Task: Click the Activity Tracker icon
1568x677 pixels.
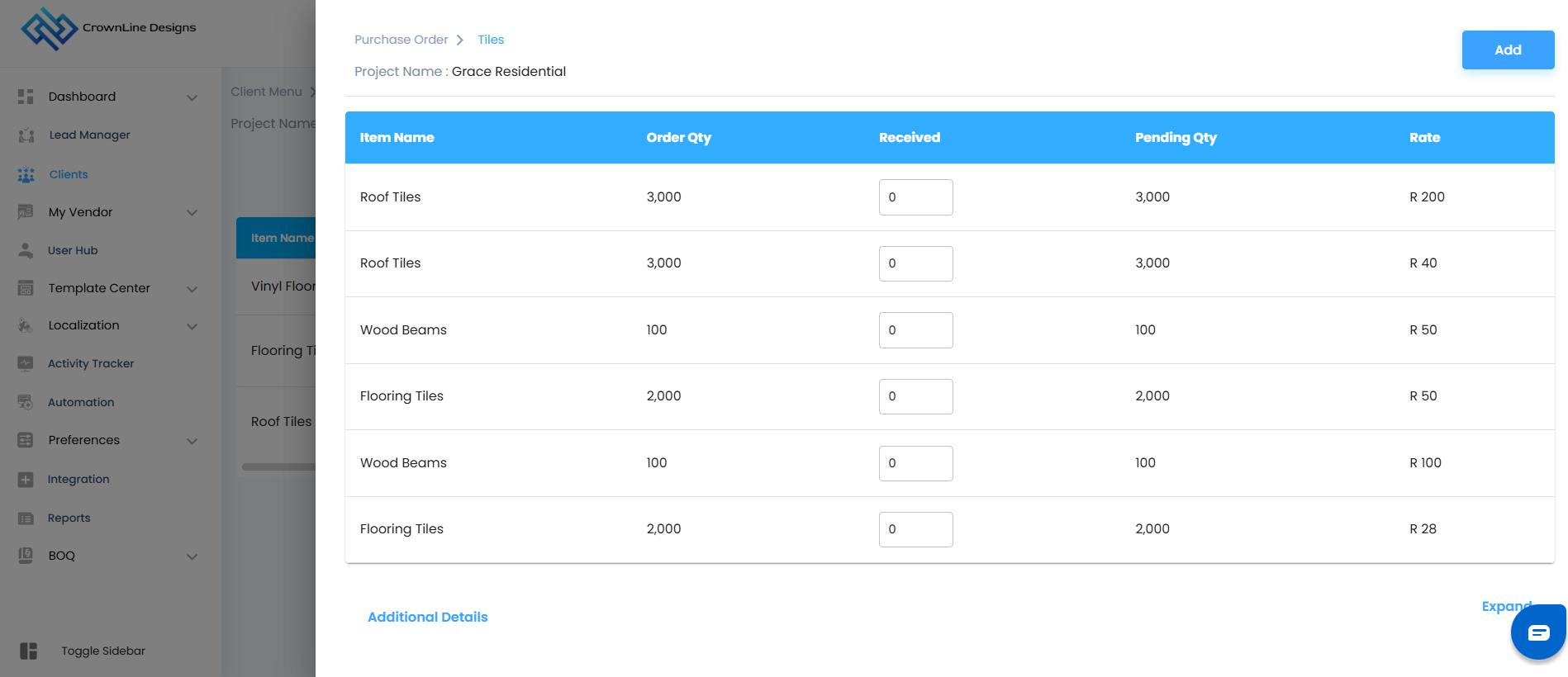Action: coord(26,363)
